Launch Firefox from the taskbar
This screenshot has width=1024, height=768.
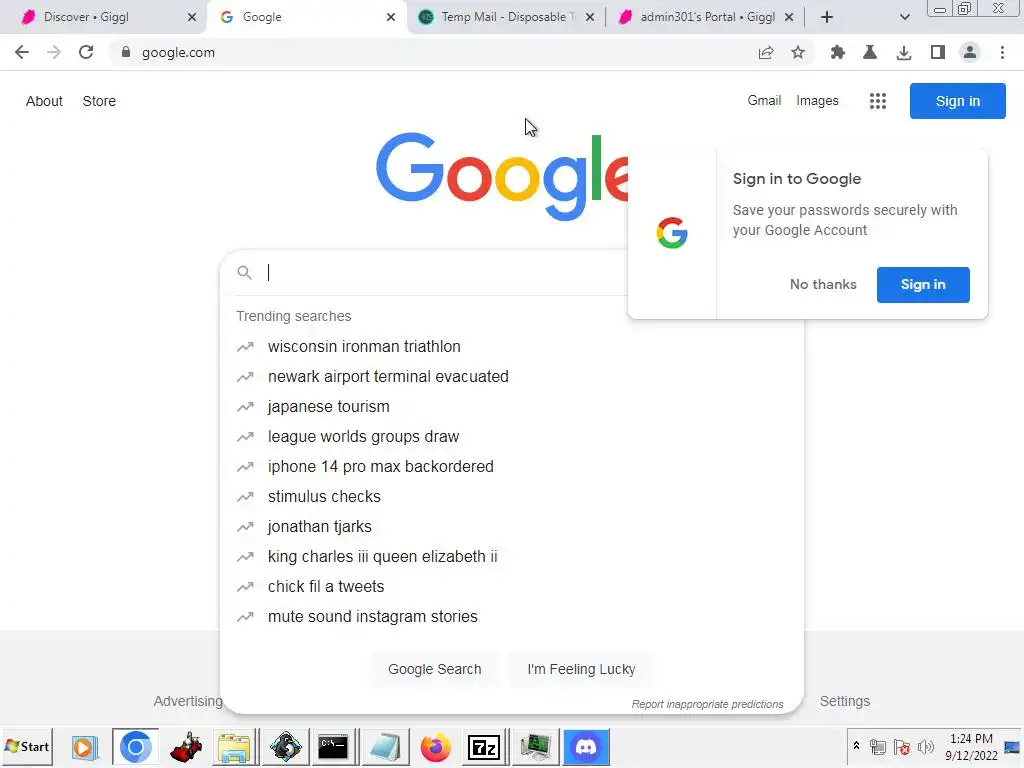[x=436, y=746]
